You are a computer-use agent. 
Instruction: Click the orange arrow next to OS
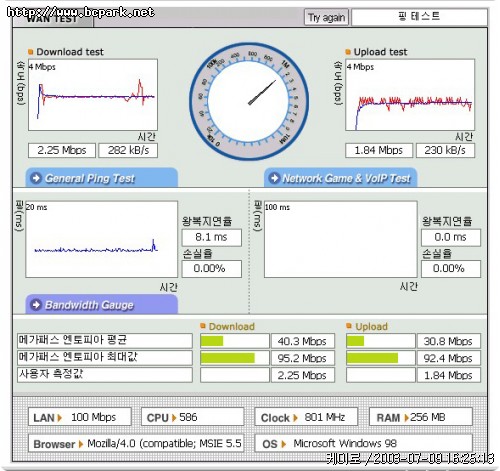coord(284,444)
